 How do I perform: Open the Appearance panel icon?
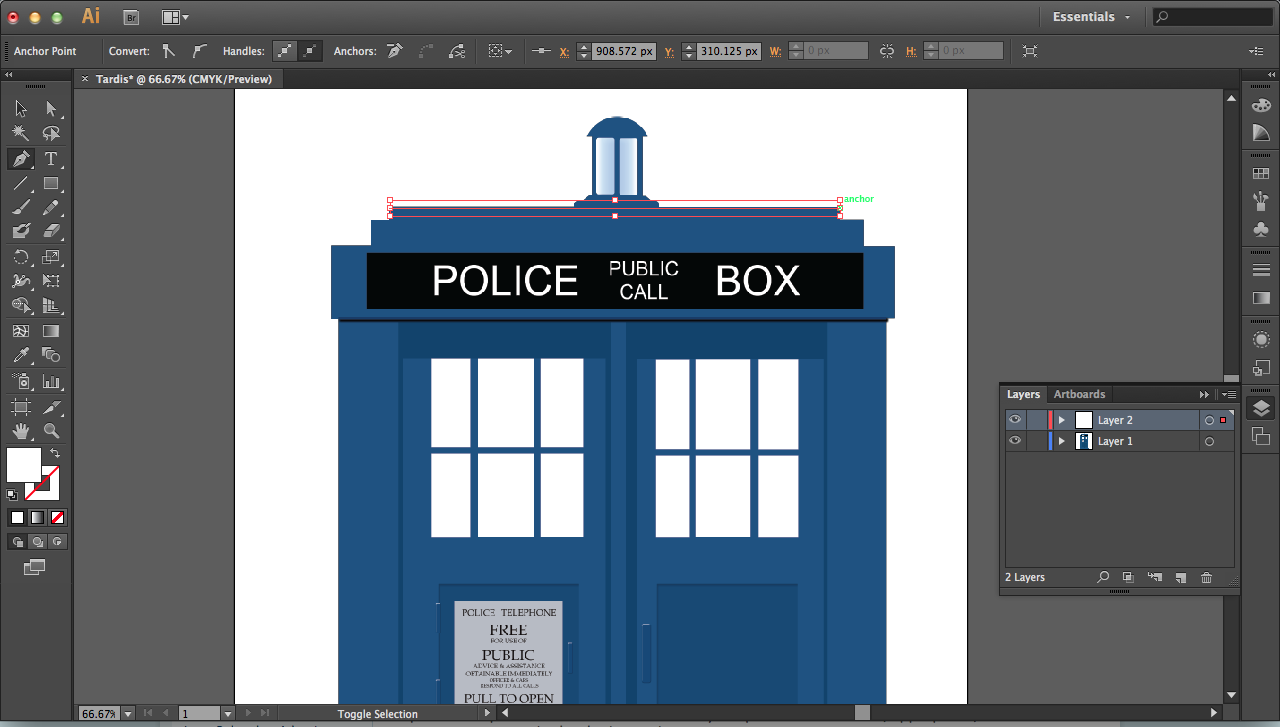1261,340
